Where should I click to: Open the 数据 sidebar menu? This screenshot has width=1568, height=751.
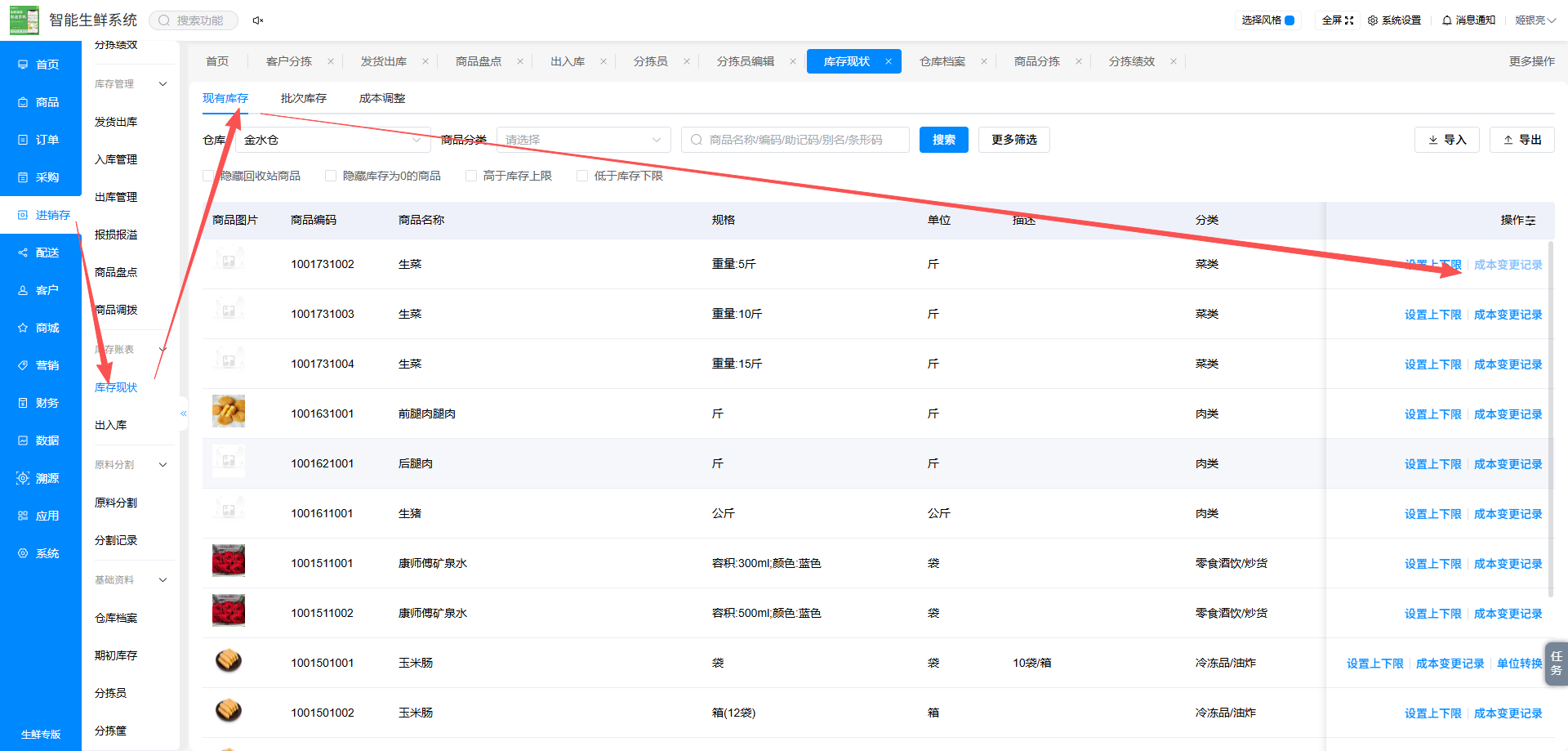coord(39,440)
